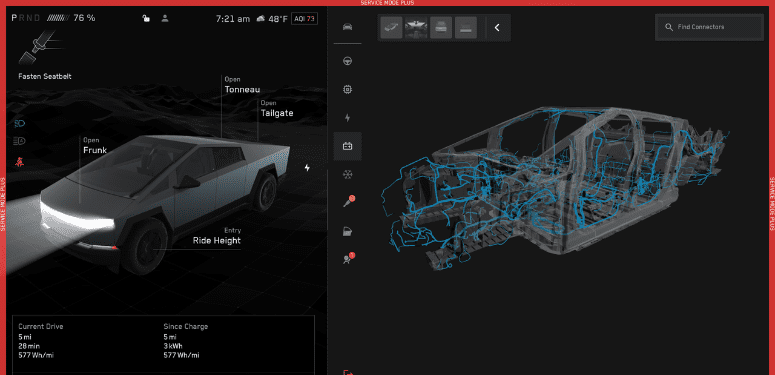Tap the weather cloud icon

click(260, 19)
